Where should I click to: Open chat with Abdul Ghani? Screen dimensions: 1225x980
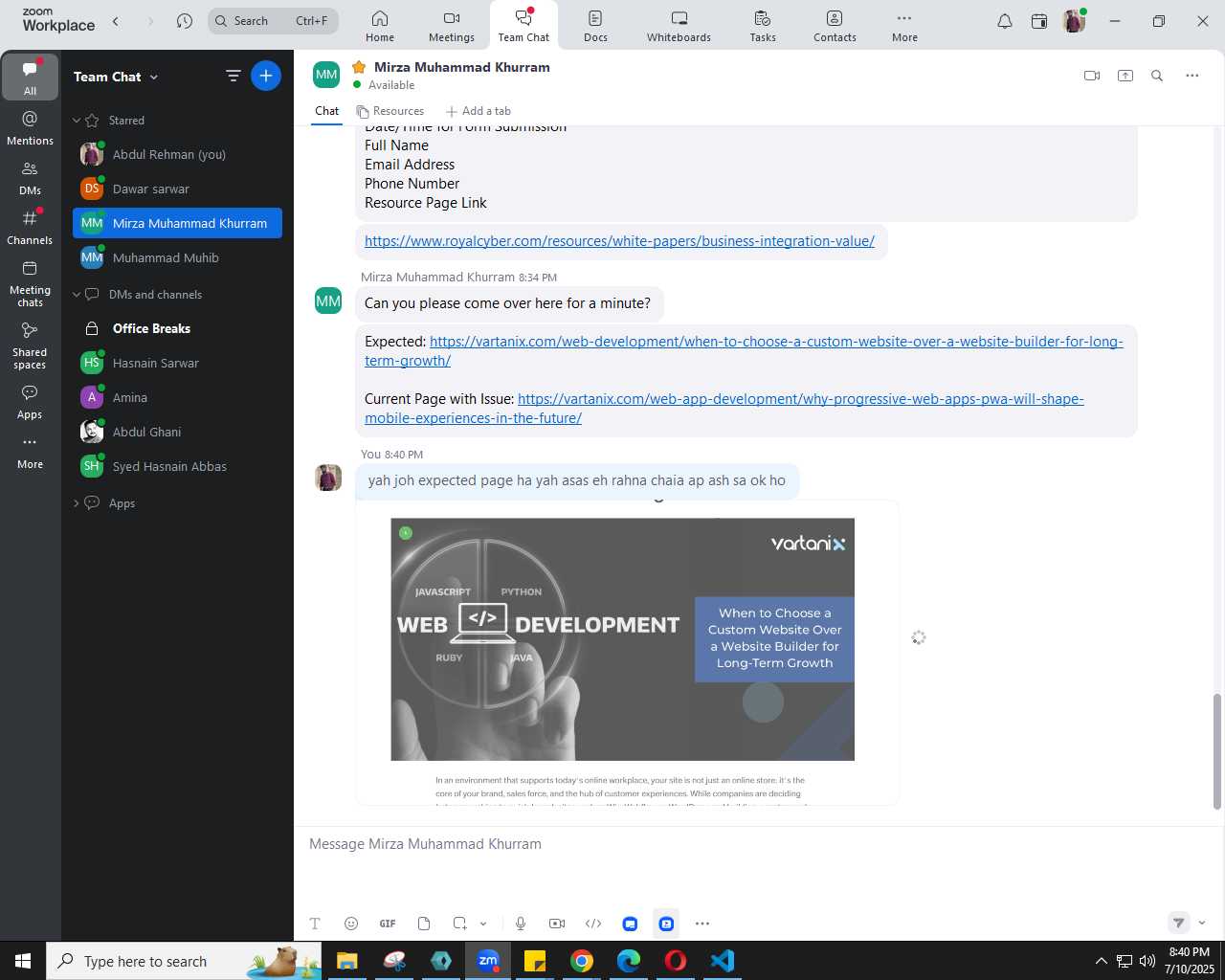pos(177,432)
